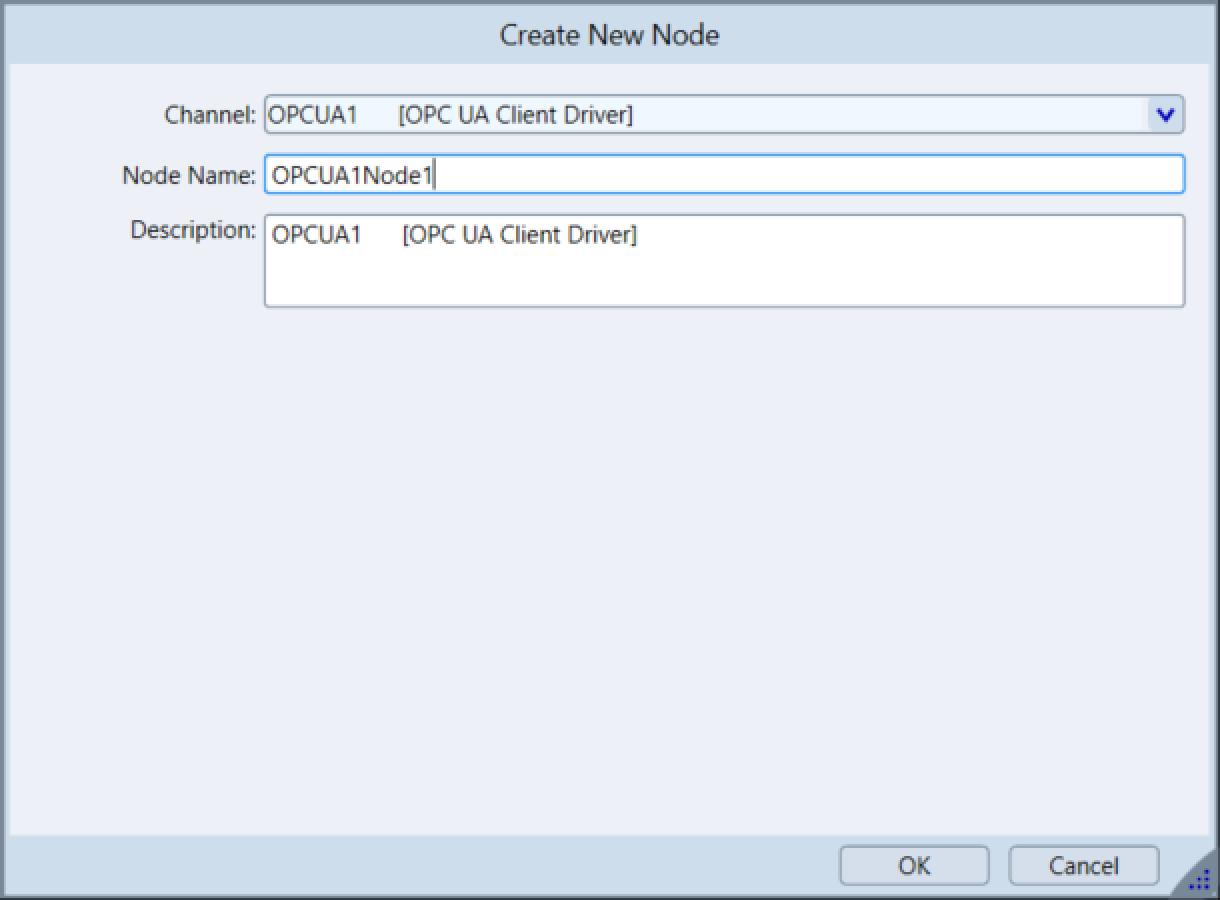This screenshot has height=900, width=1220.
Task: Click [OPC UA Client Driver] in Description box
Action: click(519, 236)
